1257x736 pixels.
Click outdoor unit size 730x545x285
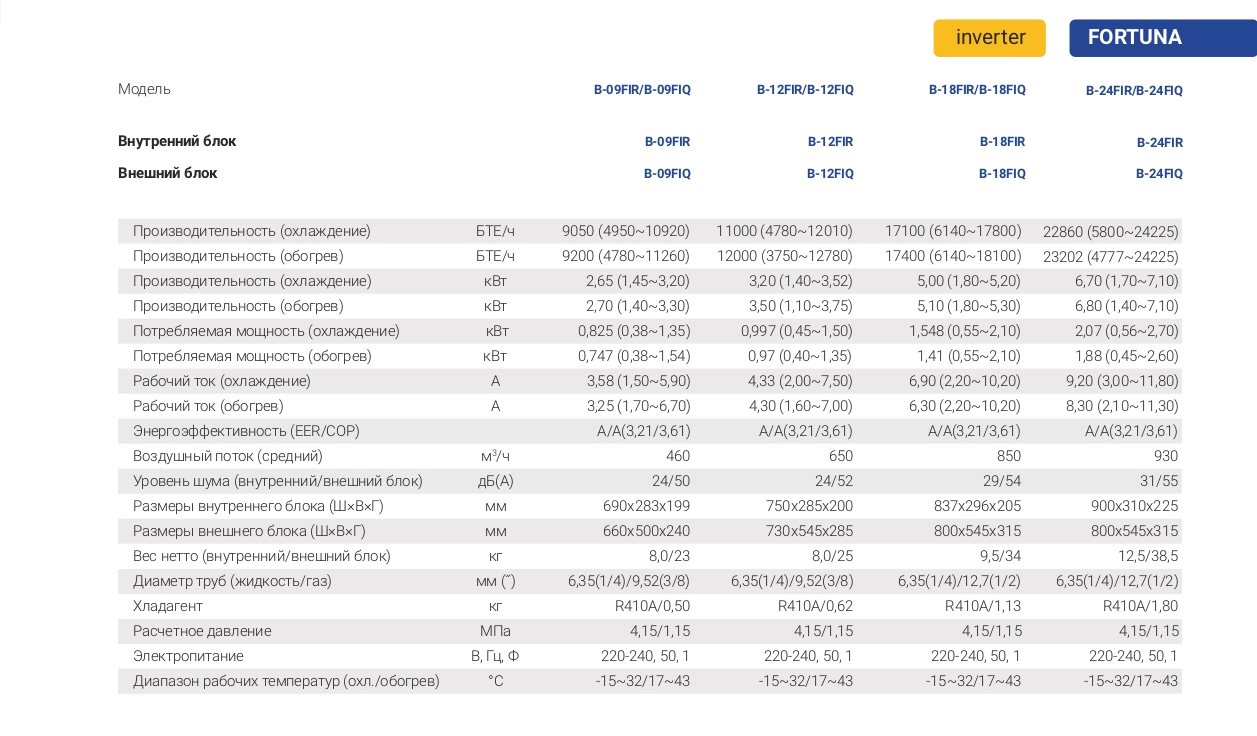pos(809,531)
